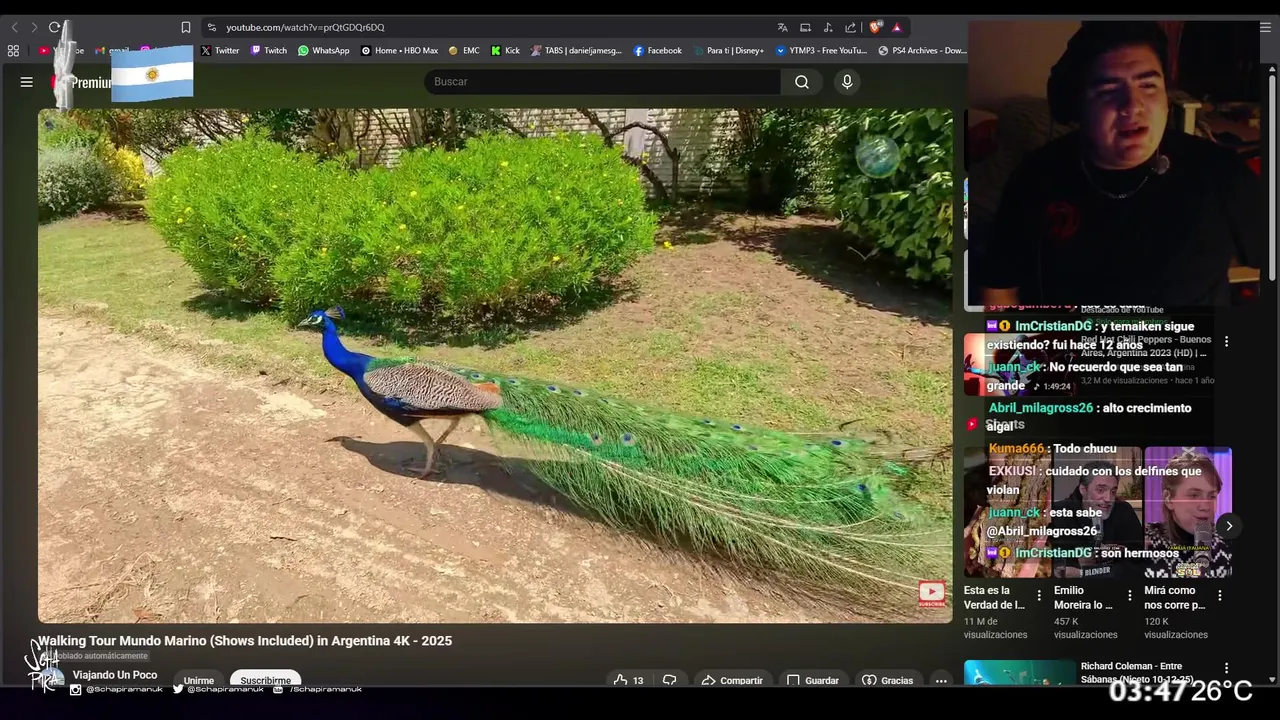Click the youtube.com address bar URL

tap(305, 27)
